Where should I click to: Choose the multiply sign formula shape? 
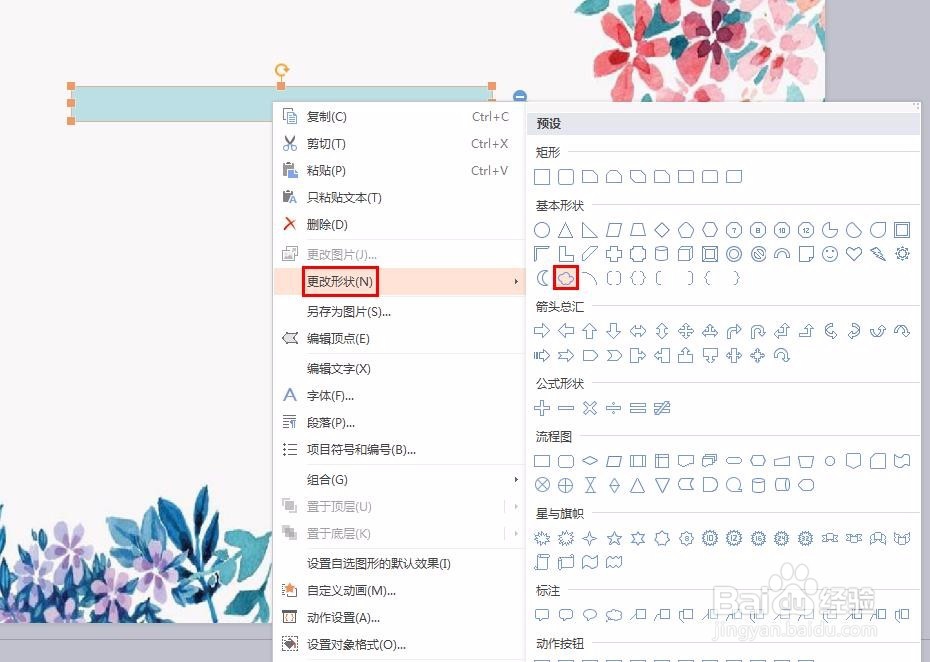pyautogui.click(x=590, y=408)
